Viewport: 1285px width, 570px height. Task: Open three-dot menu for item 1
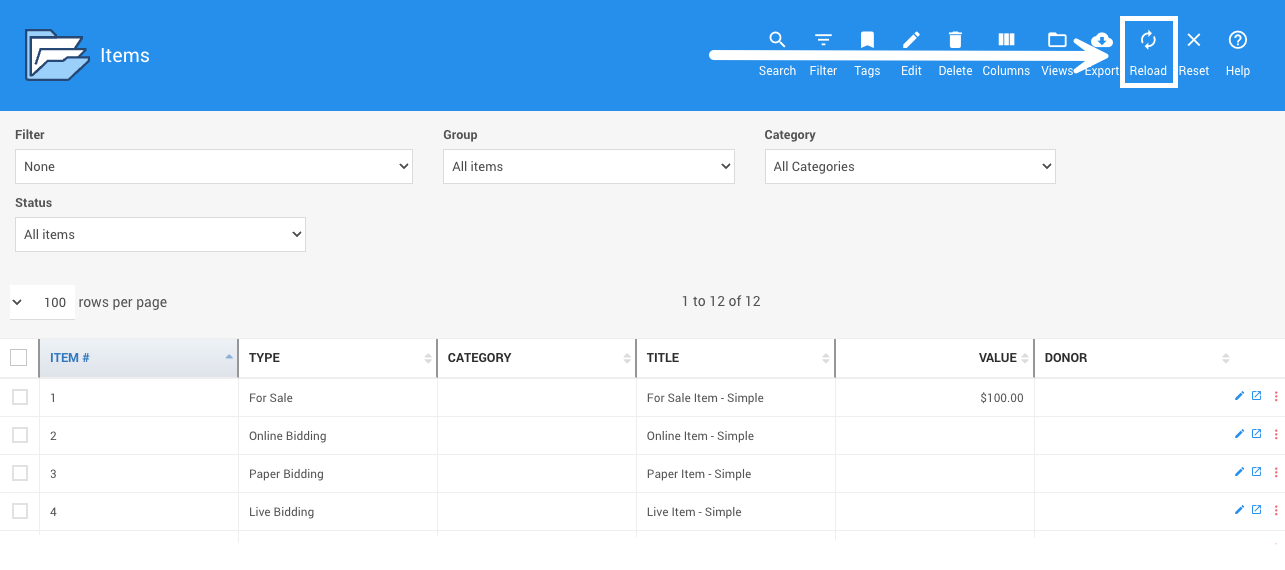[x=1275, y=397]
